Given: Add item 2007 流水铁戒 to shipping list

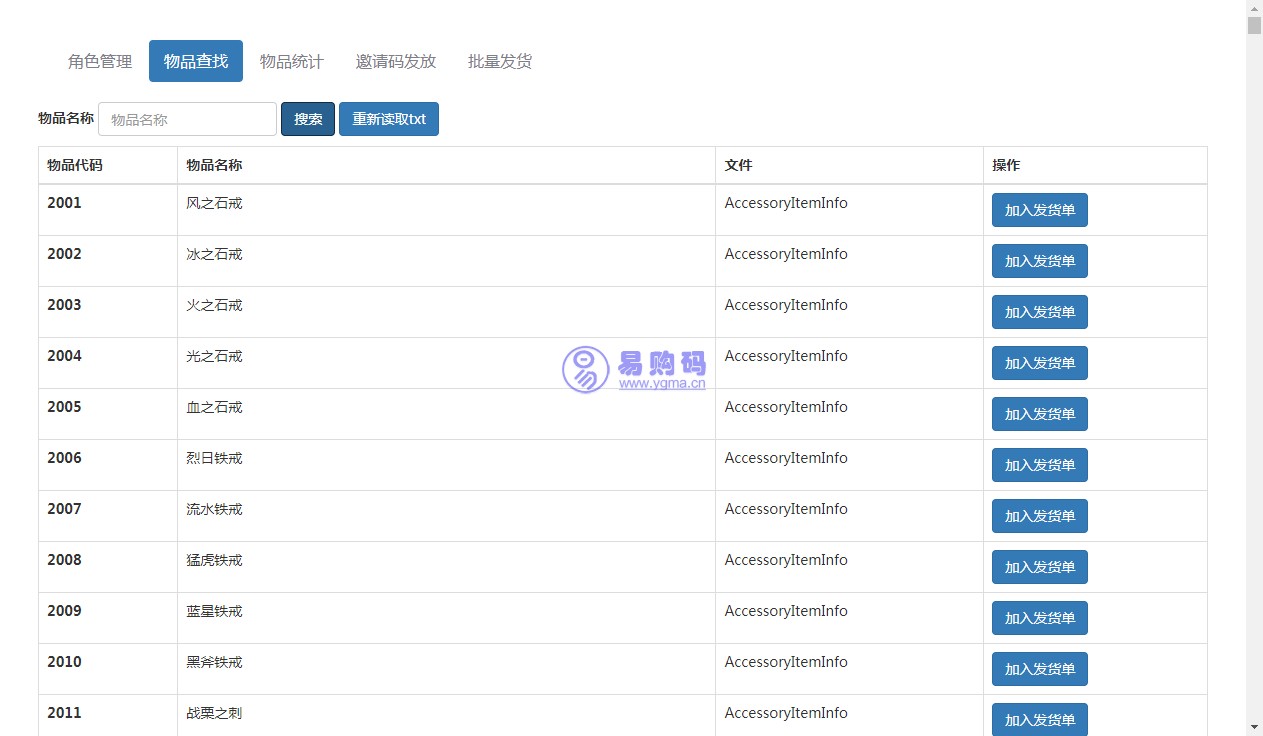Looking at the screenshot, I should pyautogui.click(x=1039, y=516).
